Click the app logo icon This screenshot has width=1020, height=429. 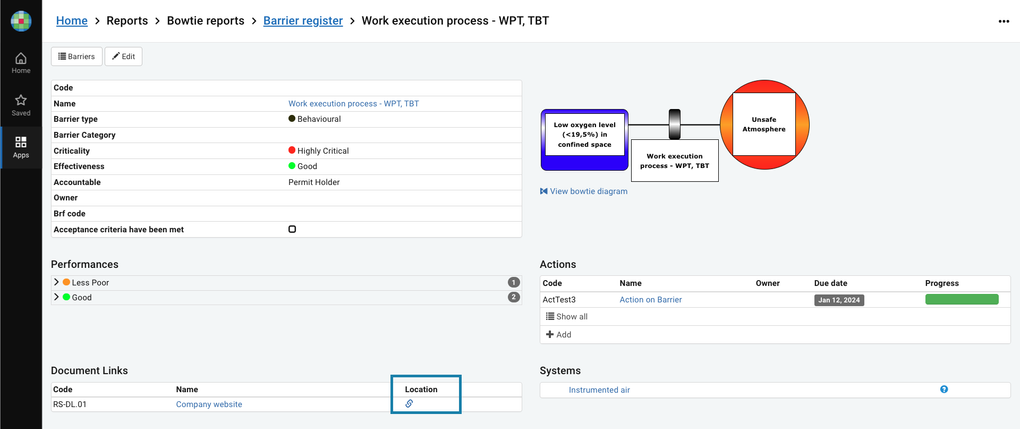20,20
